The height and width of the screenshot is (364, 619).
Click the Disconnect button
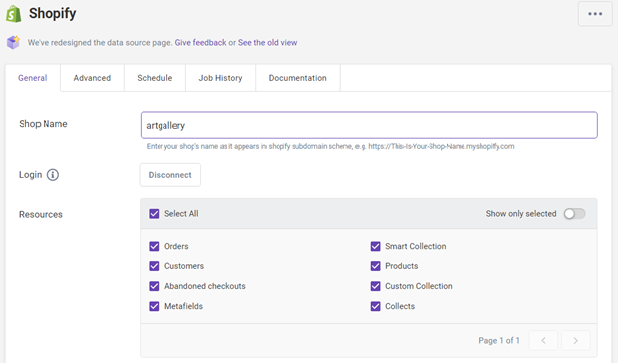170,175
